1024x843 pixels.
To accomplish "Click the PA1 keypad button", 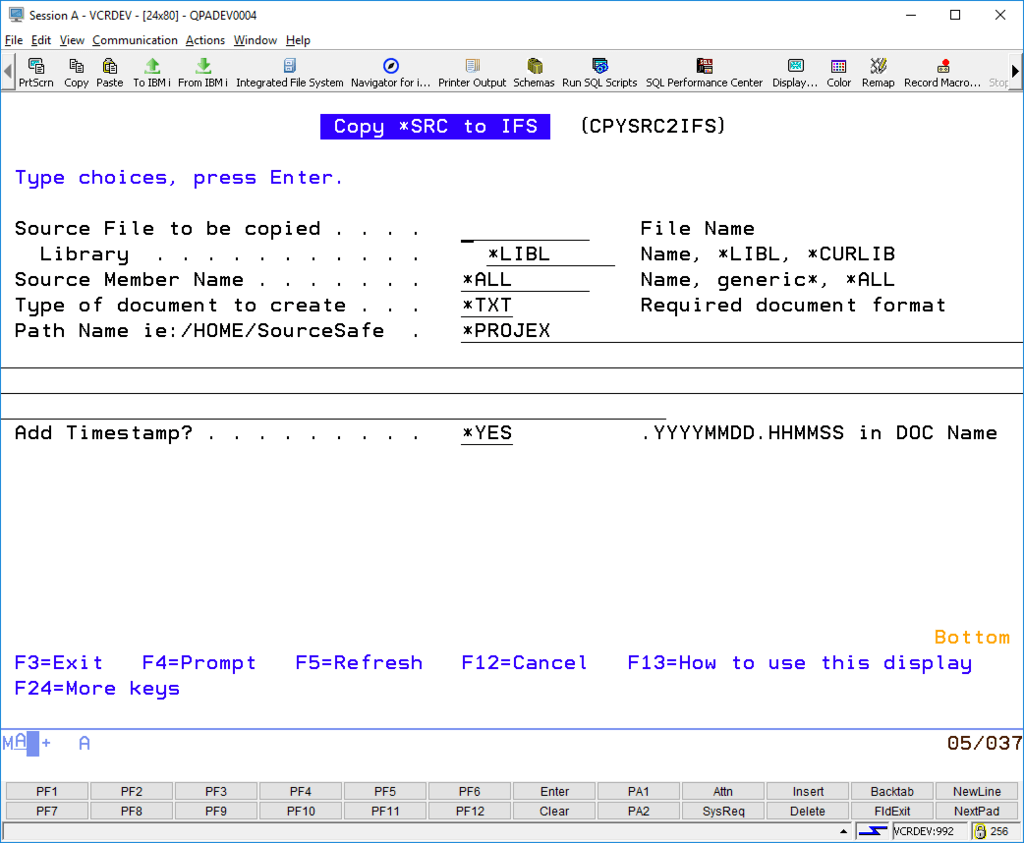I will [x=639, y=791].
